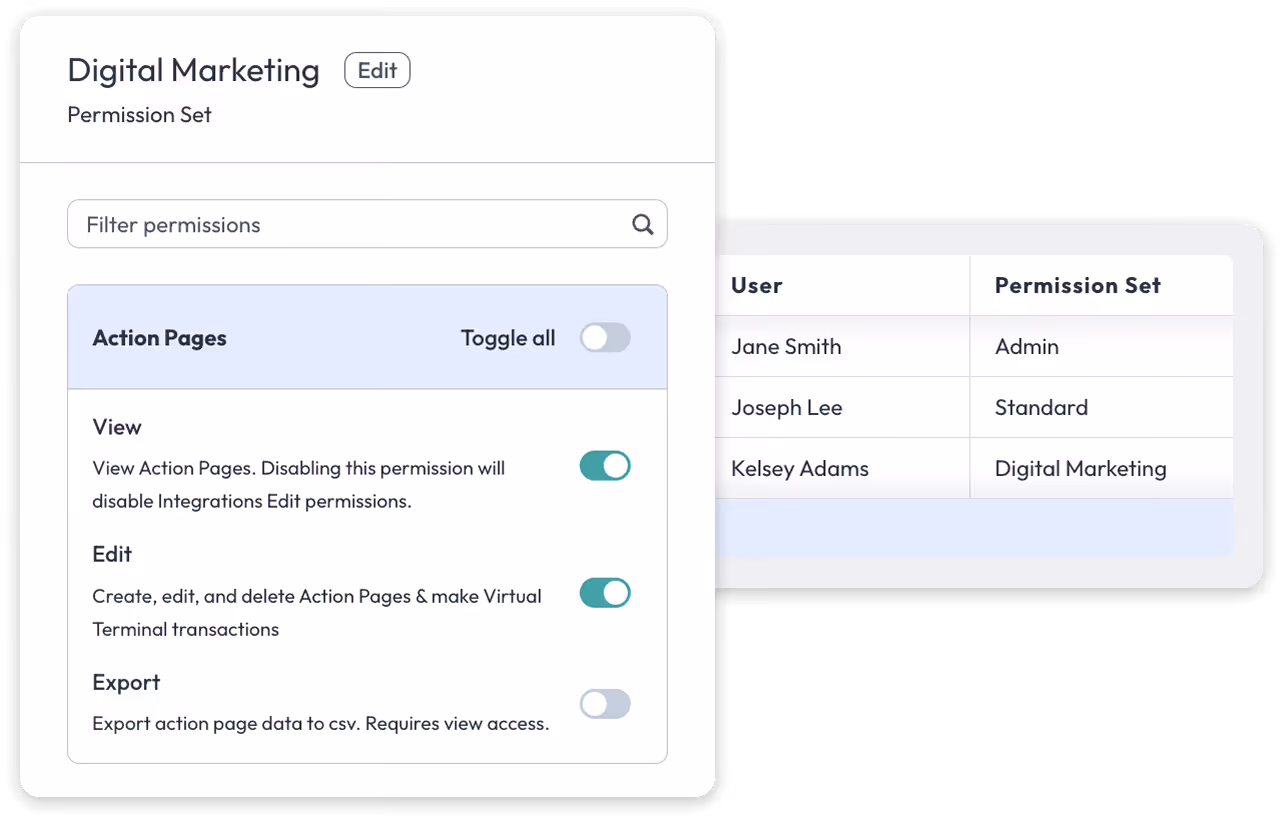Select the Jane Smith user row
This screenshot has height=821, width=1283.
coord(786,346)
